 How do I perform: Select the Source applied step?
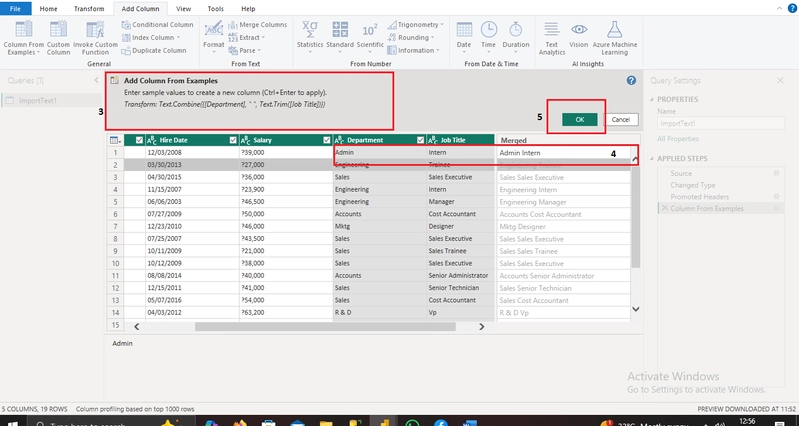[x=681, y=173]
